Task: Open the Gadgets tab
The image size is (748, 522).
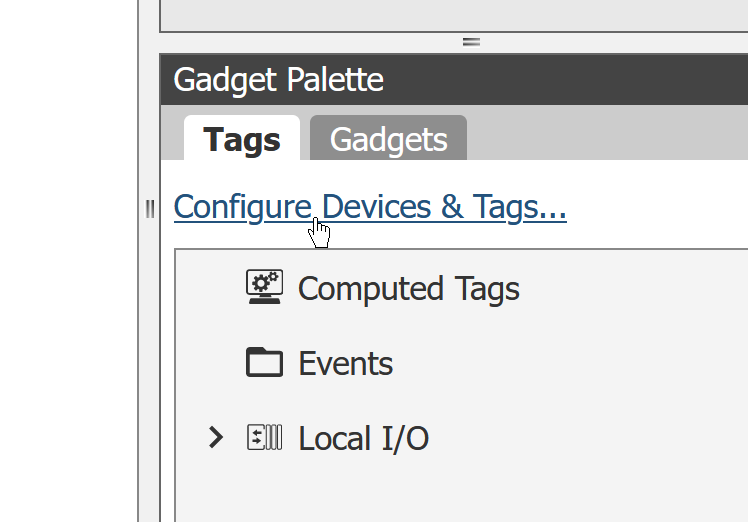Action: [388, 138]
